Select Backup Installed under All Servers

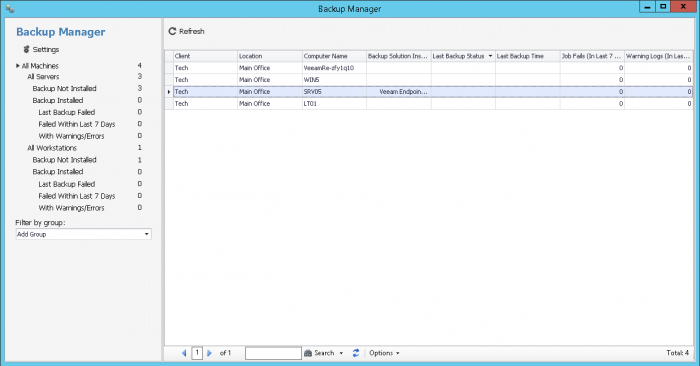tap(58, 100)
